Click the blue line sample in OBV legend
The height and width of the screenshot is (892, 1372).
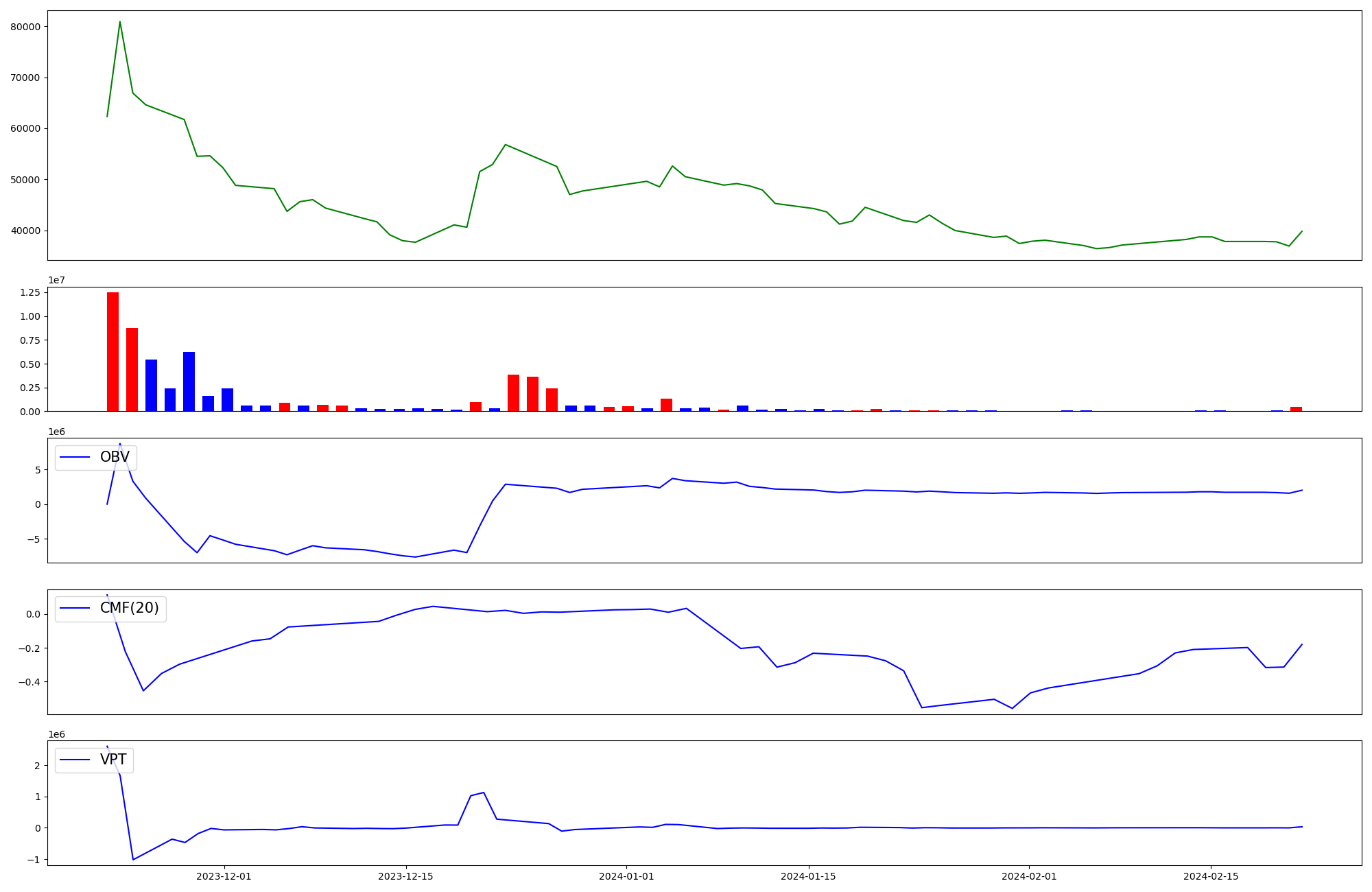pyautogui.click(x=75, y=457)
